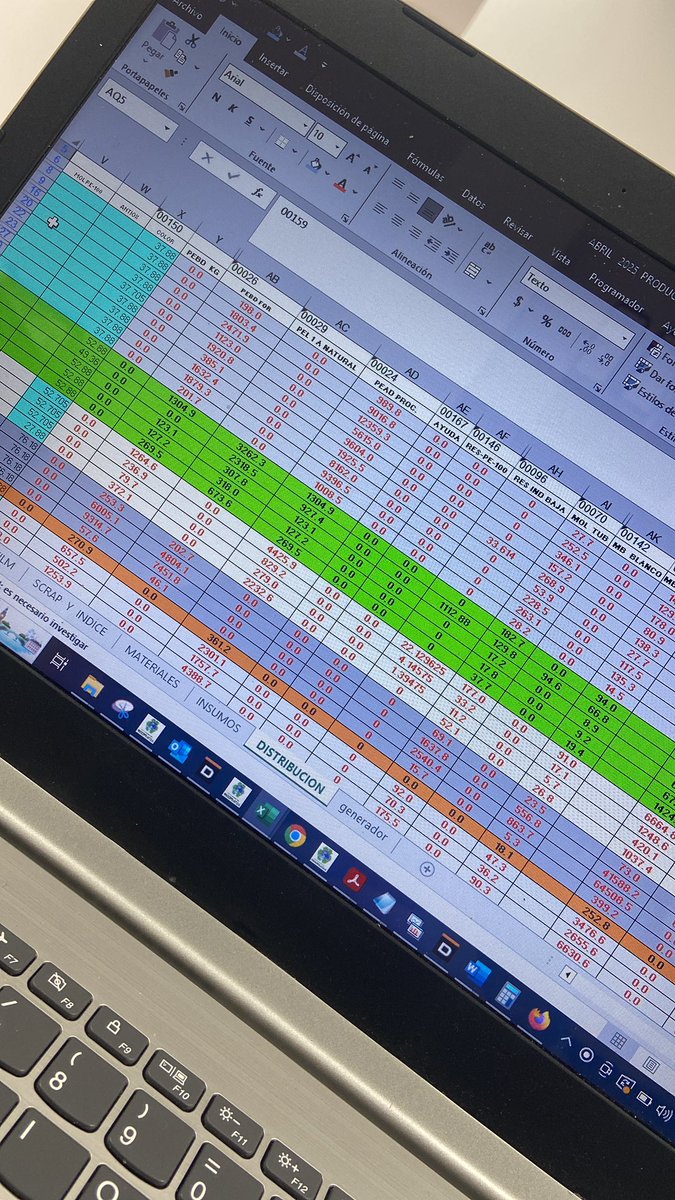Apply font color with red A
Viewport: 675px width, 1200px height.
coord(343,186)
